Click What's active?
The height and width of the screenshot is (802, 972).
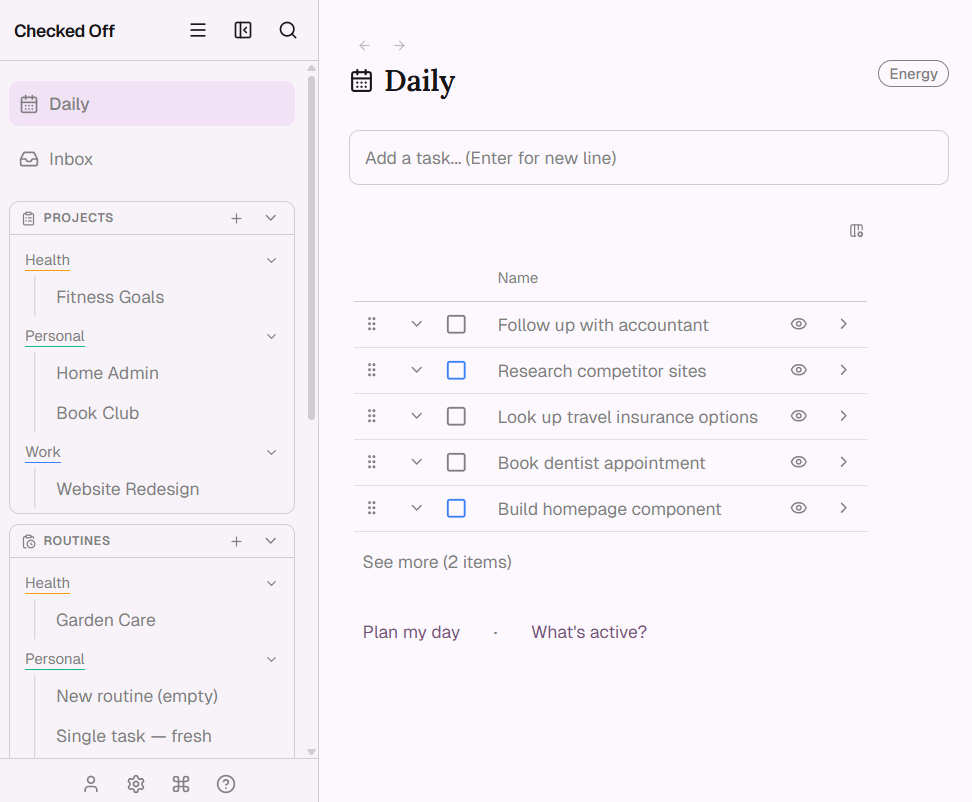[x=589, y=632]
